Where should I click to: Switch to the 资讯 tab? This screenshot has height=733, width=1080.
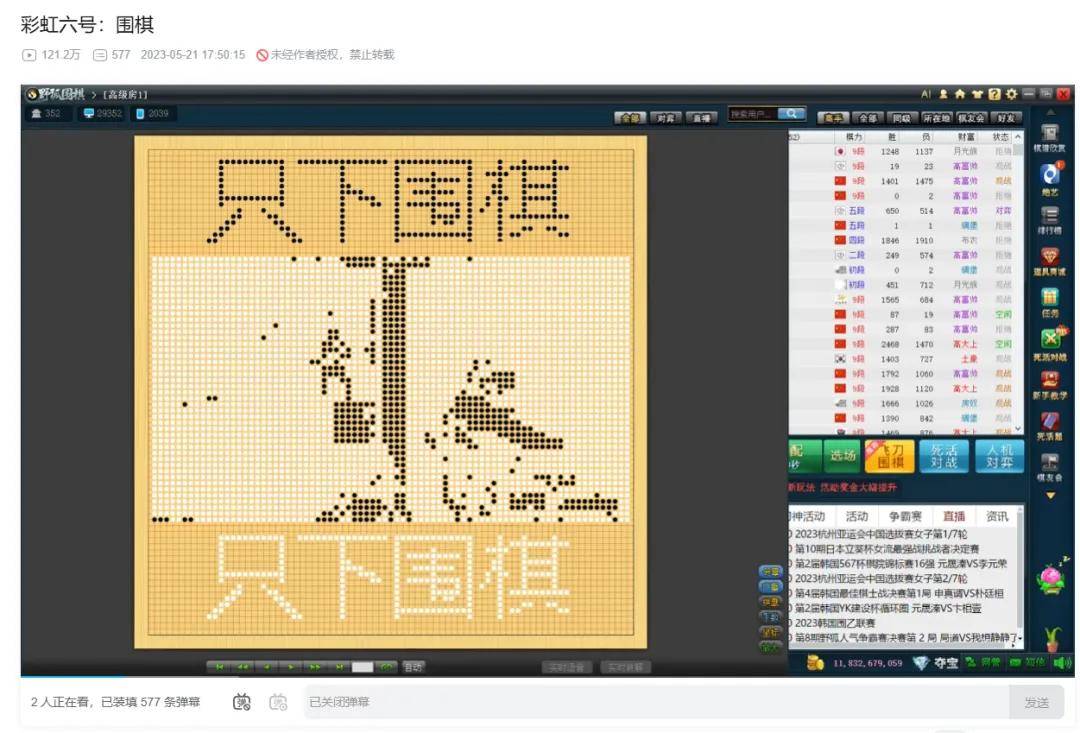coord(997,516)
